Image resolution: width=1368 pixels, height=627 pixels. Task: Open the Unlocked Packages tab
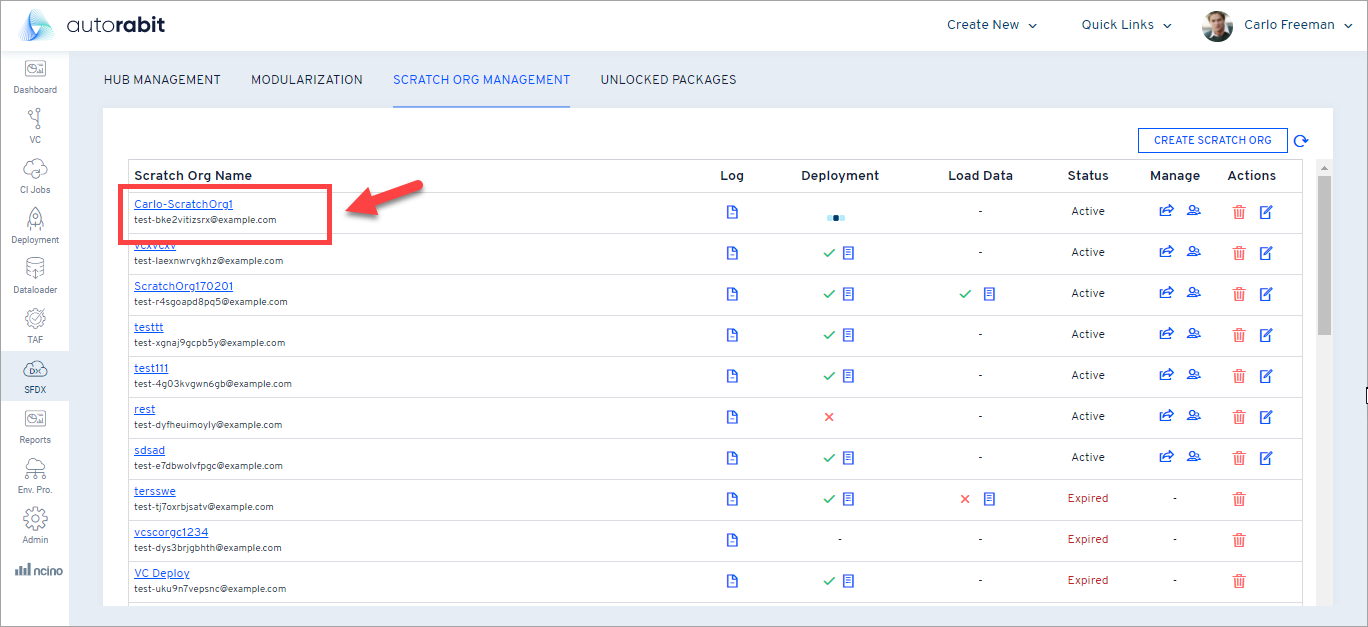pos(668,79)
